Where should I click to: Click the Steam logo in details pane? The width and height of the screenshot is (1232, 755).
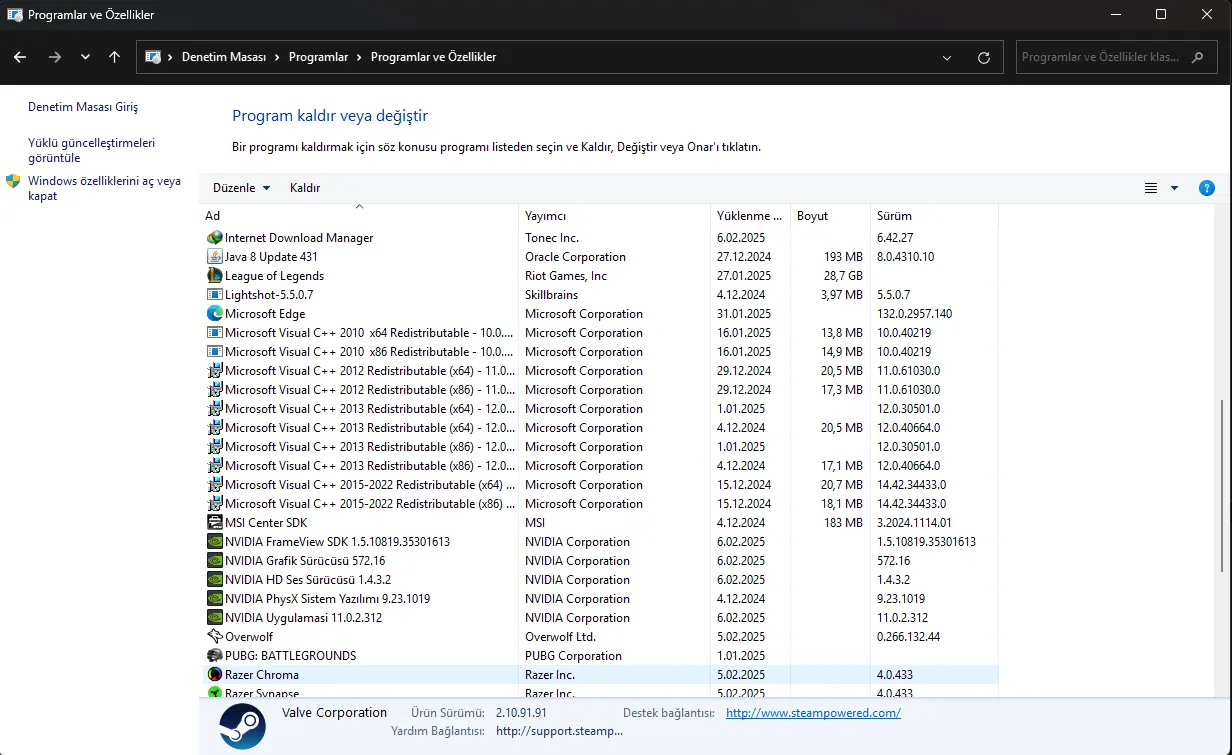(x=242, y=726)
